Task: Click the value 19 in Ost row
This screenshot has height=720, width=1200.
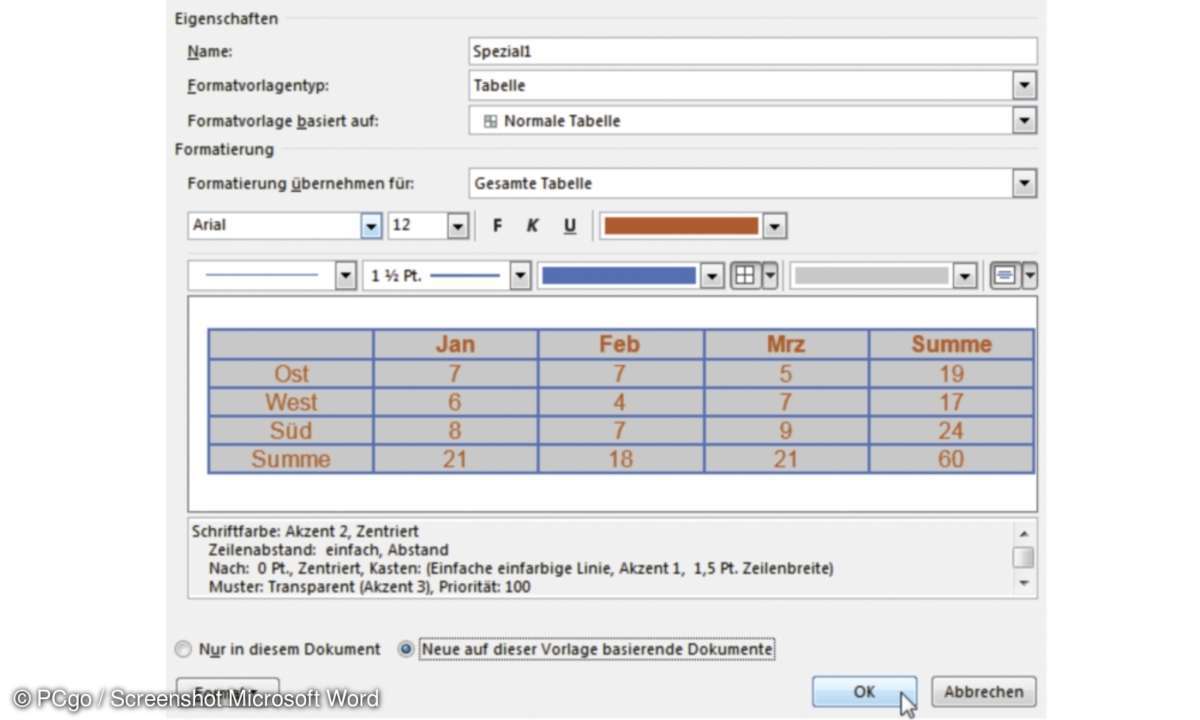Action: 951,374
